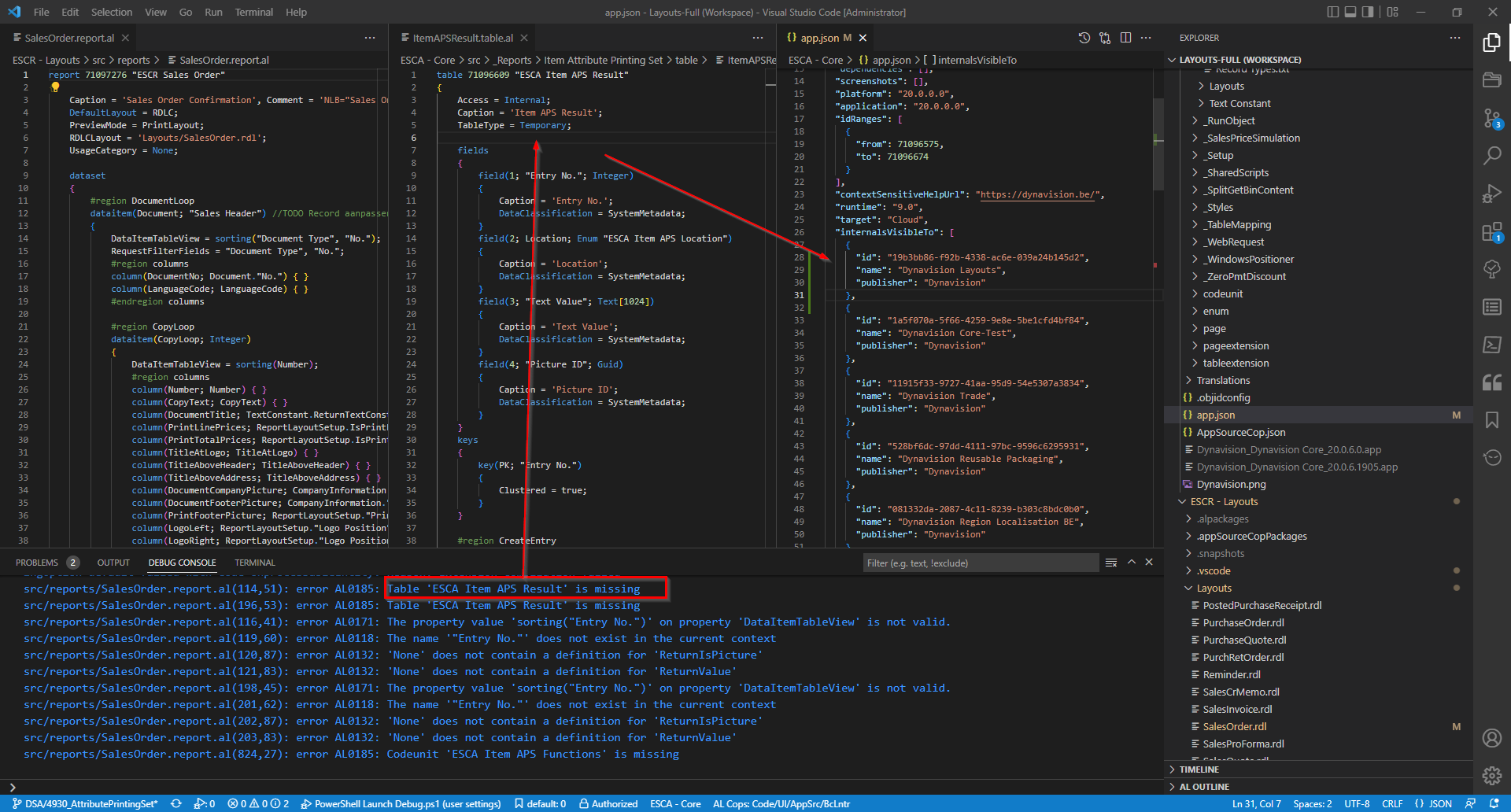Open the Search view in activity bar

[1492, 156]
